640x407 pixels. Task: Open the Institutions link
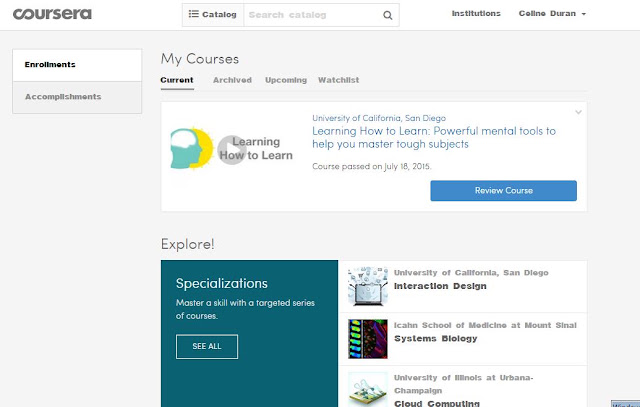coord(476,13)
